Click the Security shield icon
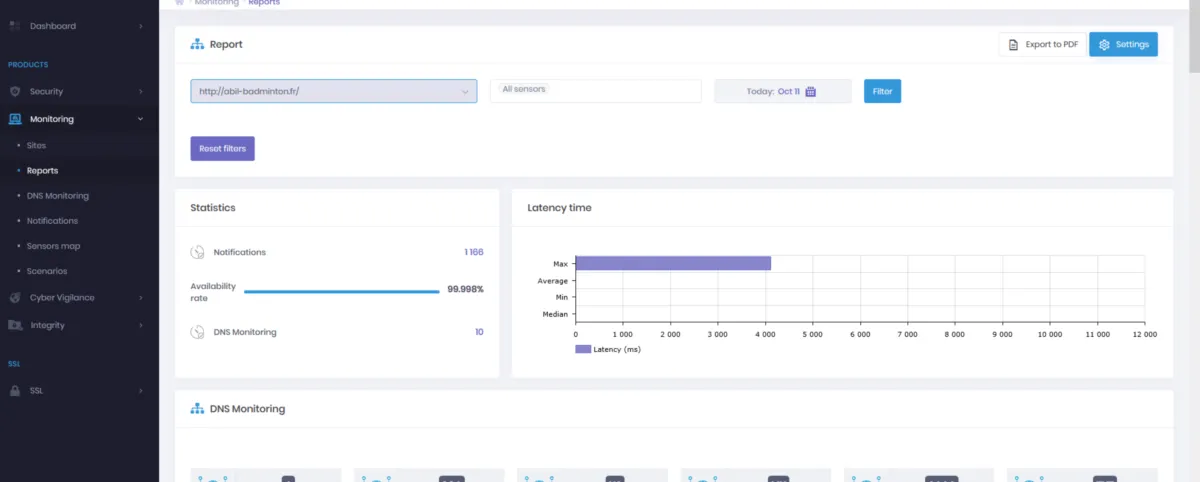The image size is (1200, 482). click(15, 91)
